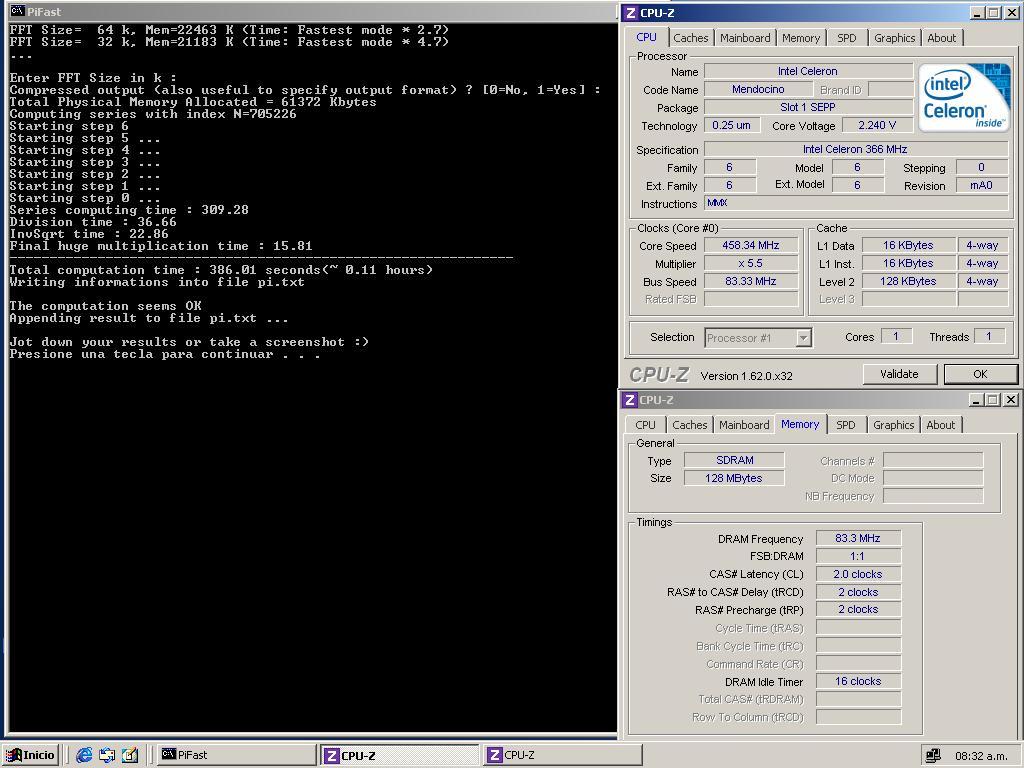Click the Total computation time line in PiFast
This screenshot has width=1024, height=768.
pyautogui.click(x=221, y=270)
